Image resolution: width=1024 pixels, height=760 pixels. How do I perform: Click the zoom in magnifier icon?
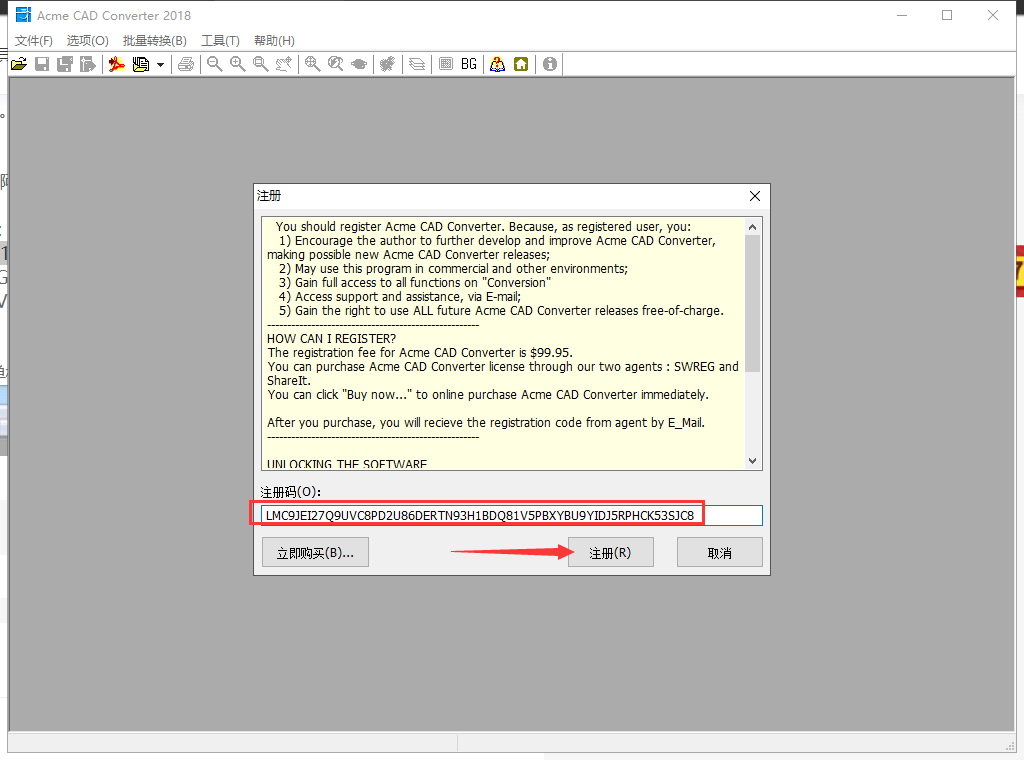238,64
